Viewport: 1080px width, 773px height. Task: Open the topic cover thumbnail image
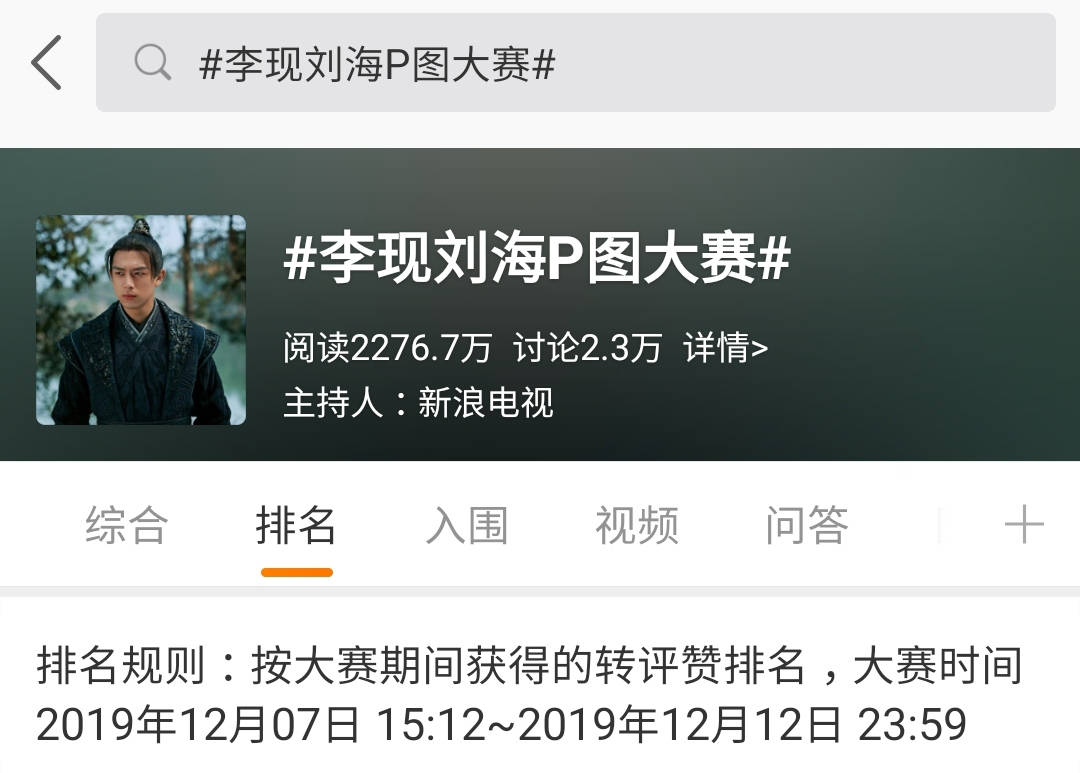141,320
